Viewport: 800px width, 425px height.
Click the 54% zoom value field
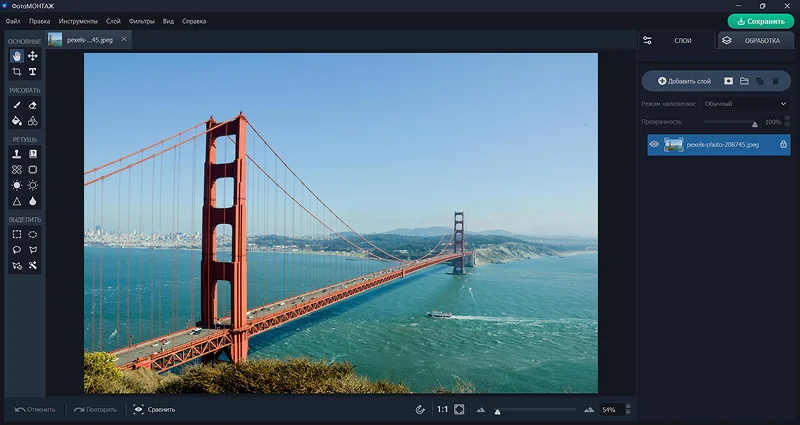click(611, 410)
